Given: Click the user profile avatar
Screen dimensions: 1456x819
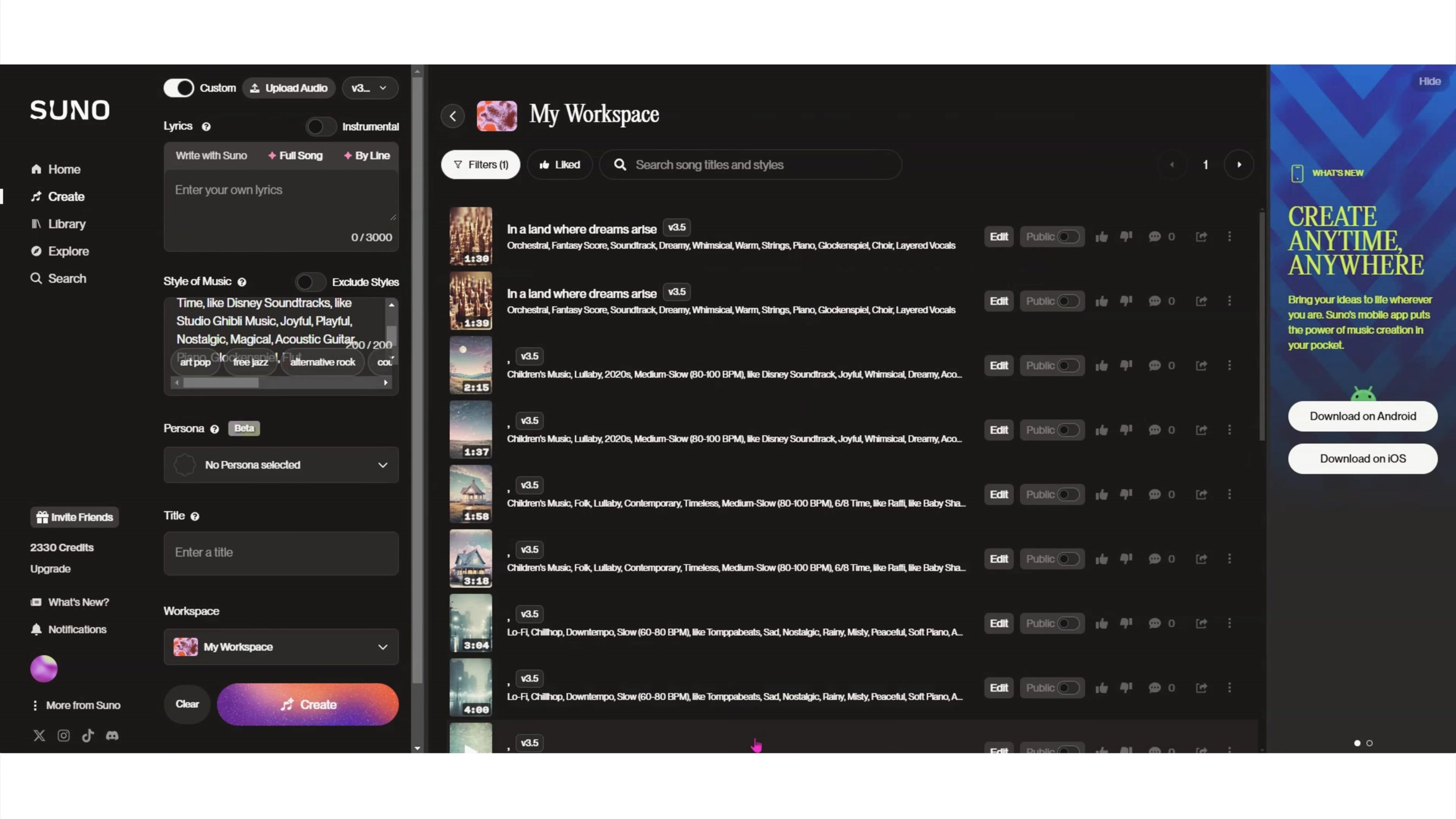Looking at the screenshot, I should point(44,668).
